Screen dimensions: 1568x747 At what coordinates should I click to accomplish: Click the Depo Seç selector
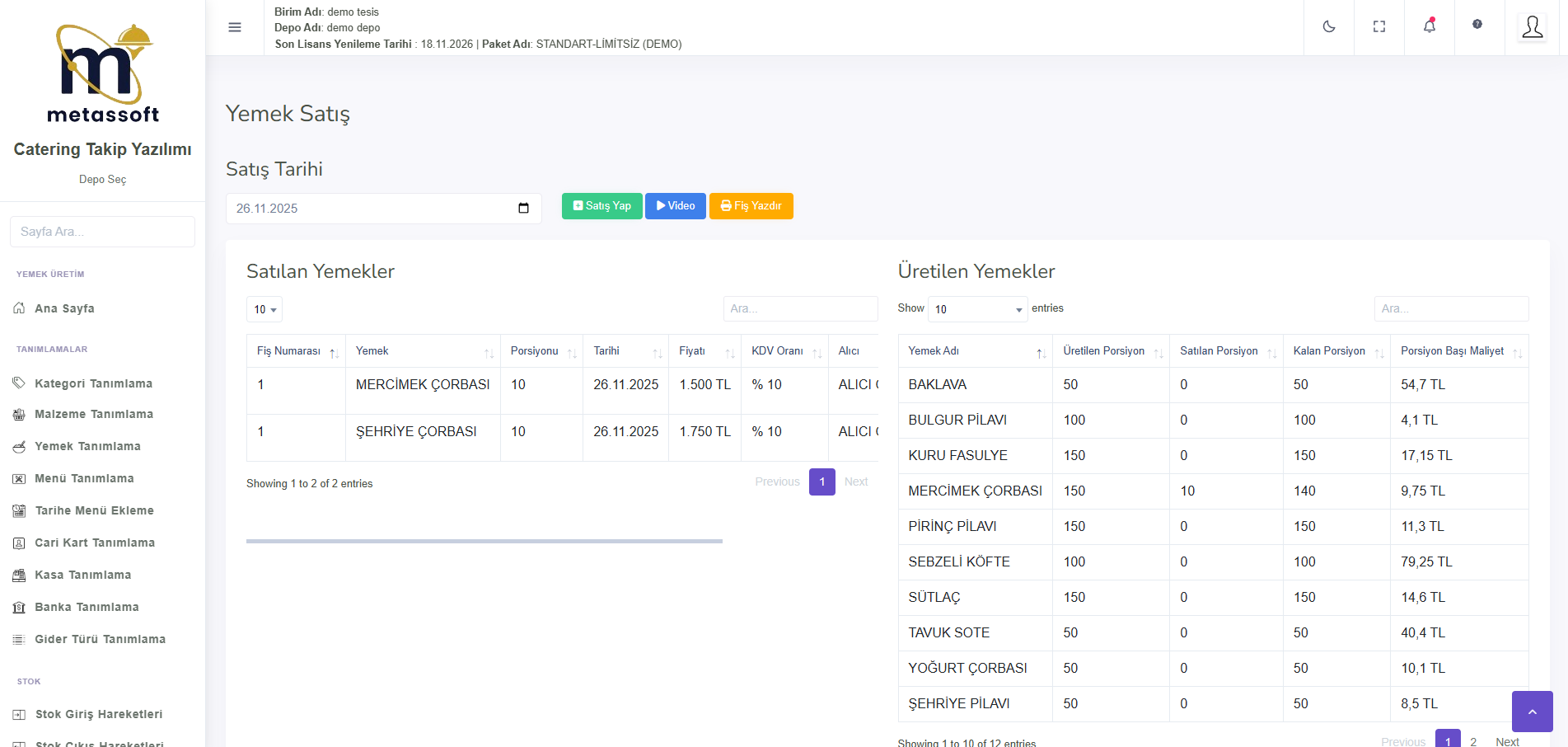tap(102, 180)
